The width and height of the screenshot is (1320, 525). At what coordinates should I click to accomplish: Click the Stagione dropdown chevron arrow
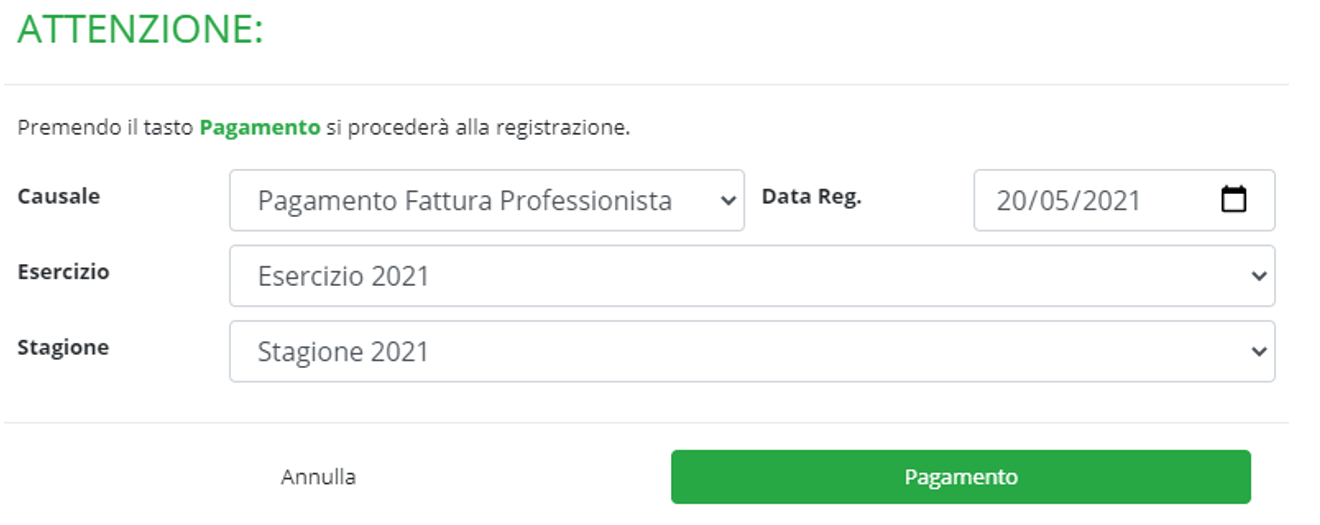(x=1258, y=352)
